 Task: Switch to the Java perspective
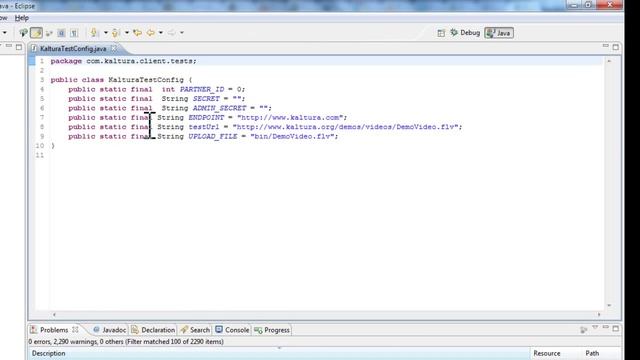click(x=499, y=33)
